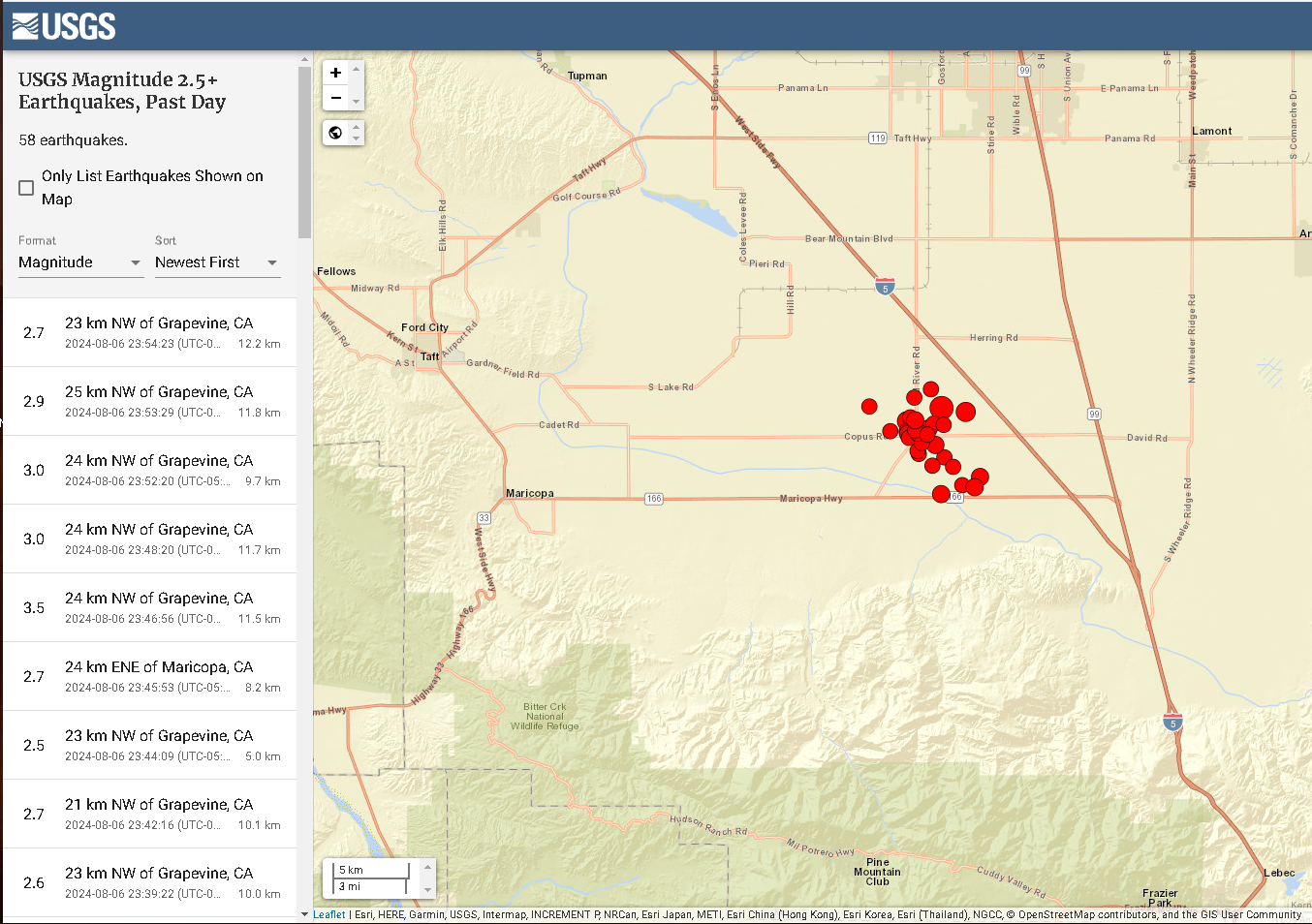1312x924 pixels.
Task: Click the Taft town label on map
Action: click(430, 356)
